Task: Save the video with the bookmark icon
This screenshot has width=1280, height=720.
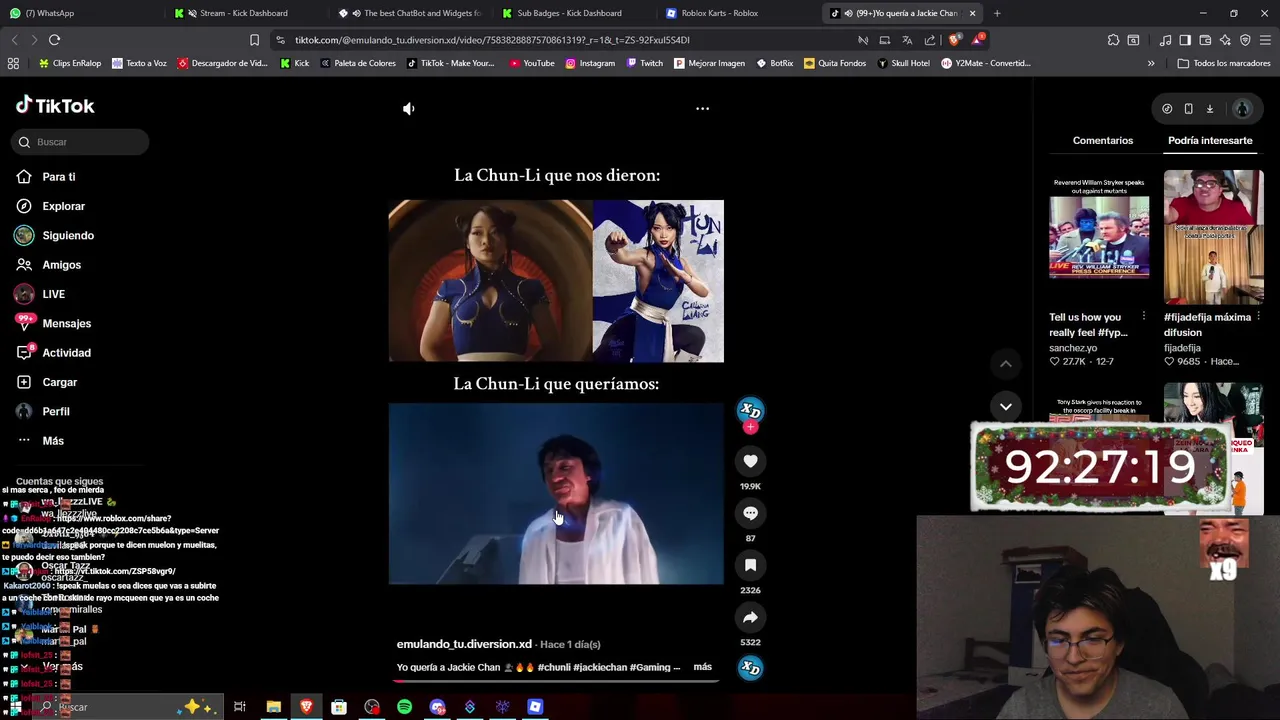Action: coord(750,565)
